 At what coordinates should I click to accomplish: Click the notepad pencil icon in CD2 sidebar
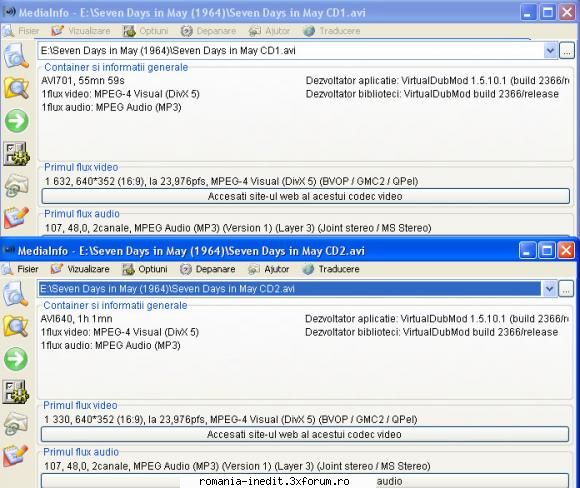pyautogui.click(x=16, y=455)
